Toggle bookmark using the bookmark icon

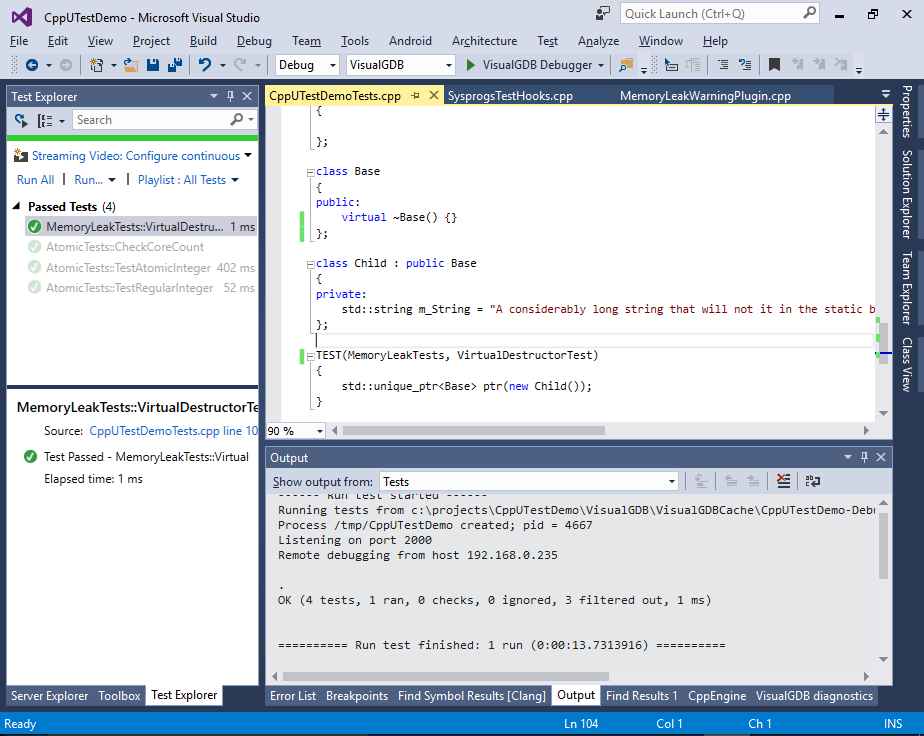point(774,65)
